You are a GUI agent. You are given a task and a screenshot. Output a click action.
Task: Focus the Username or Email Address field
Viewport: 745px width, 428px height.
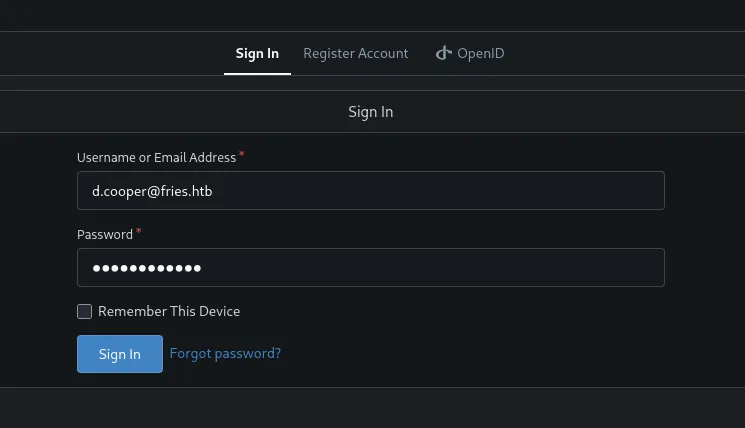(x=371, y=190)
